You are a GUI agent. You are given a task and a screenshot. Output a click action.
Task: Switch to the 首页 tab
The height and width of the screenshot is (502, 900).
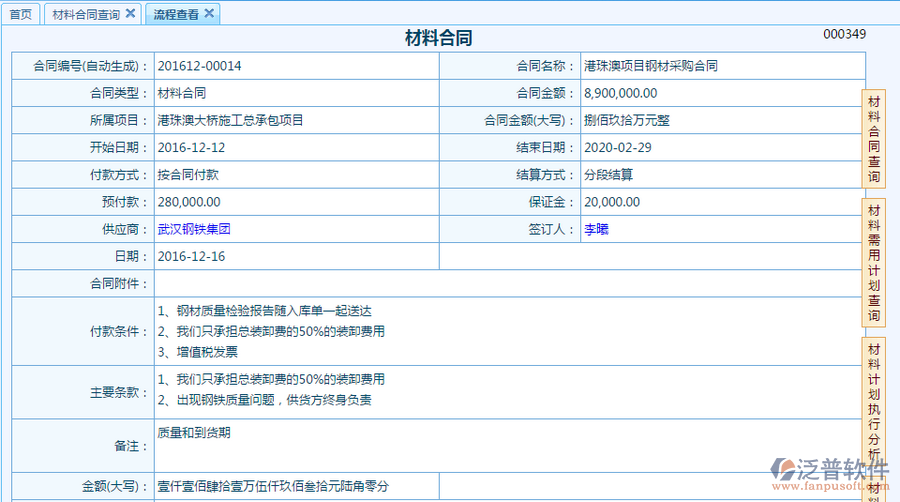tap(21, 14)
